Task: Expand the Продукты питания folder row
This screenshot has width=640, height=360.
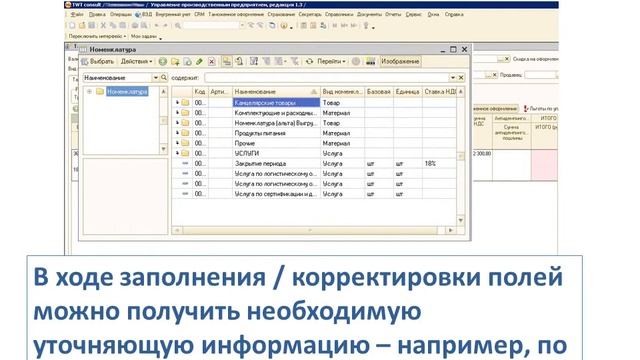Action: point(177,133)
